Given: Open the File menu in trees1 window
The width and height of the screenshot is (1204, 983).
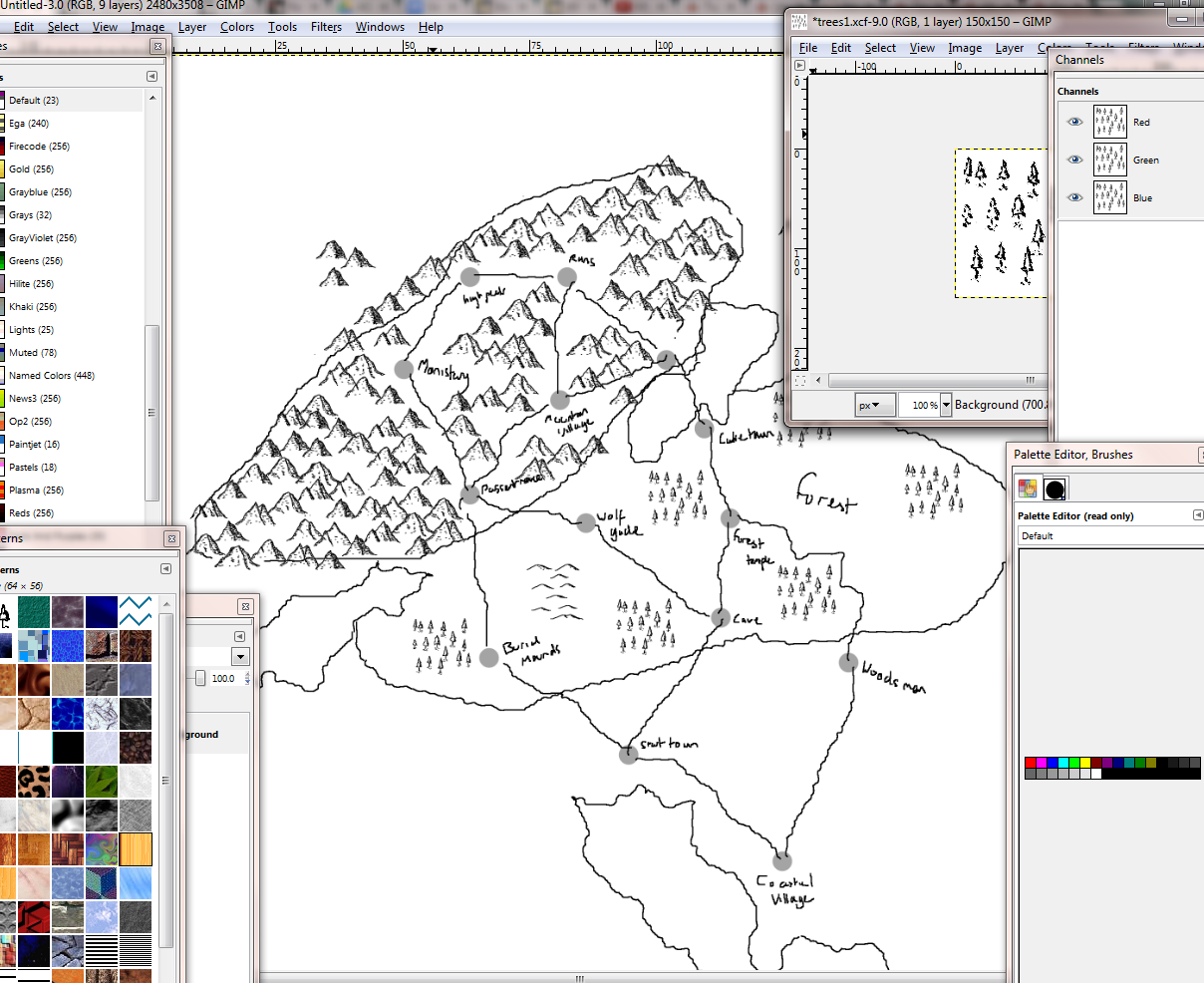Looking at the screenshot, I should click(808, 48).
